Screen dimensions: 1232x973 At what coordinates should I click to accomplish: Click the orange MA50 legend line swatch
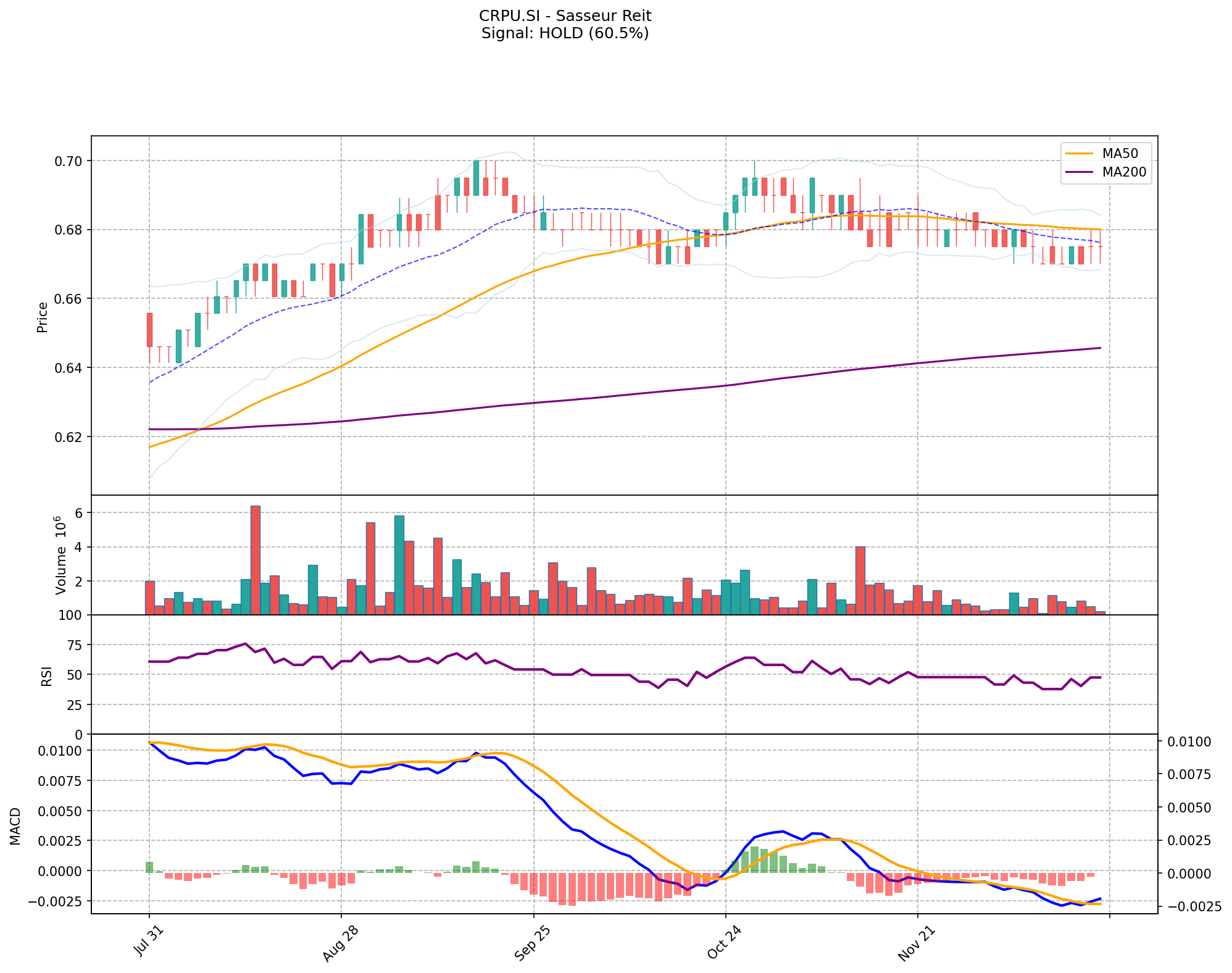coord(1080,152)
